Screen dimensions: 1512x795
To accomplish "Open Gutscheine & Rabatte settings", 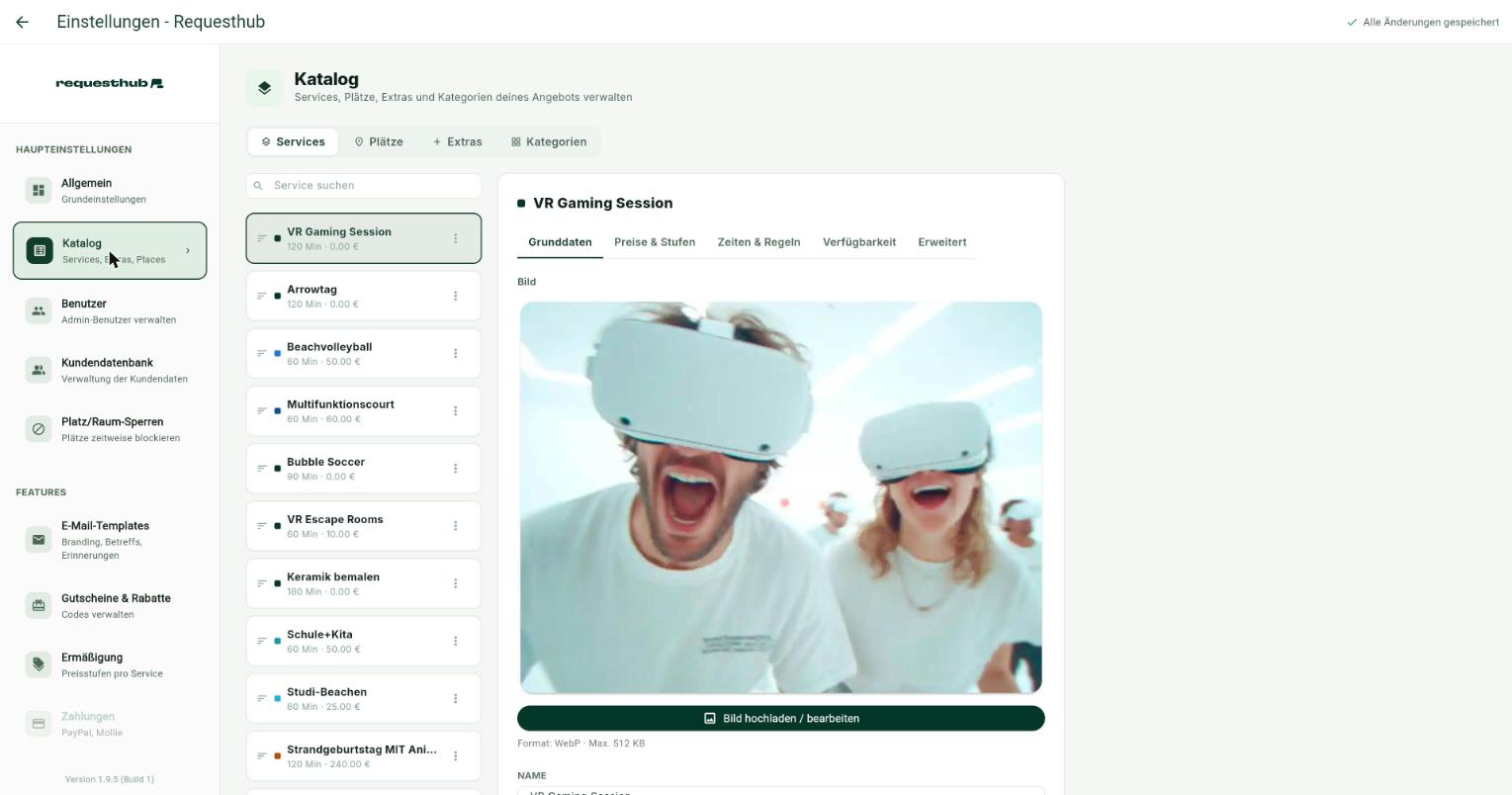I will pyautogui.click(x=110, y=605).
